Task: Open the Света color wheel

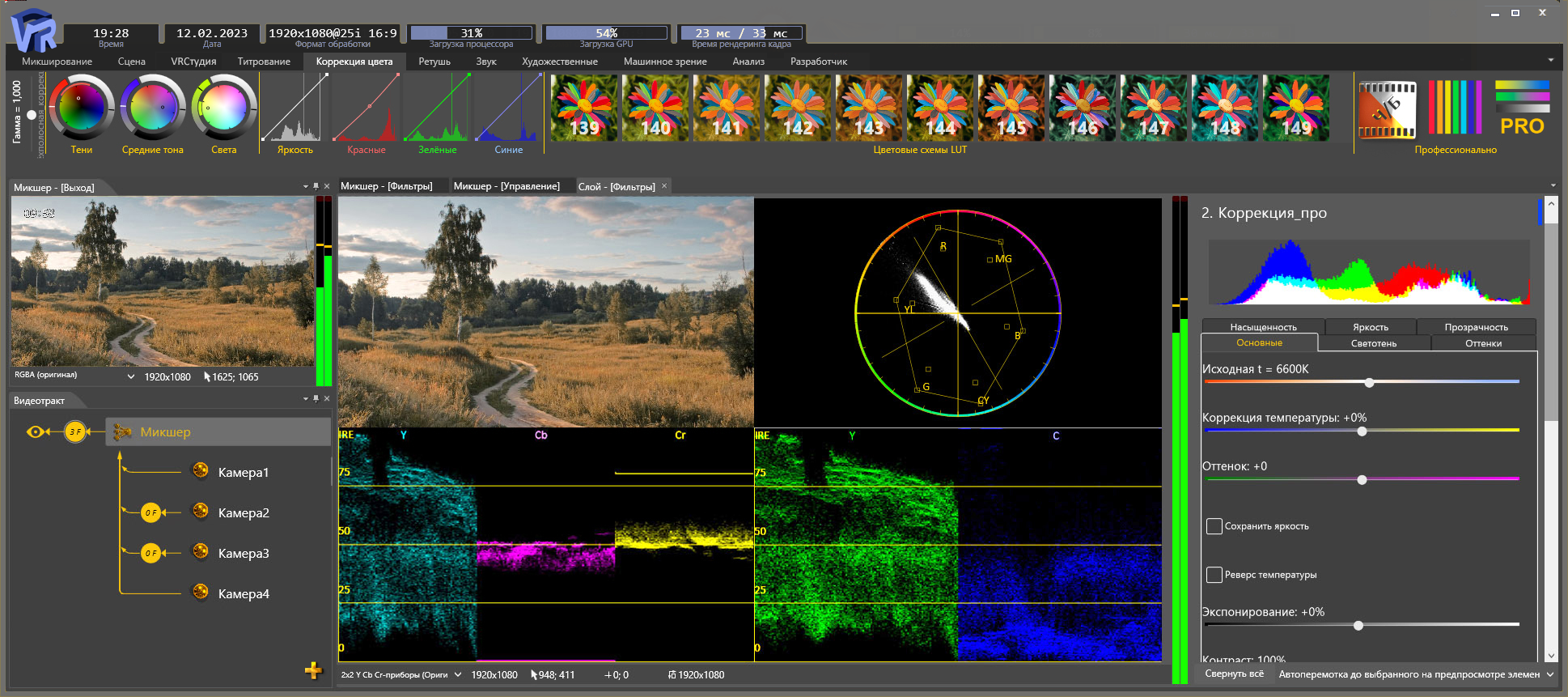Action: coord(224,108)
